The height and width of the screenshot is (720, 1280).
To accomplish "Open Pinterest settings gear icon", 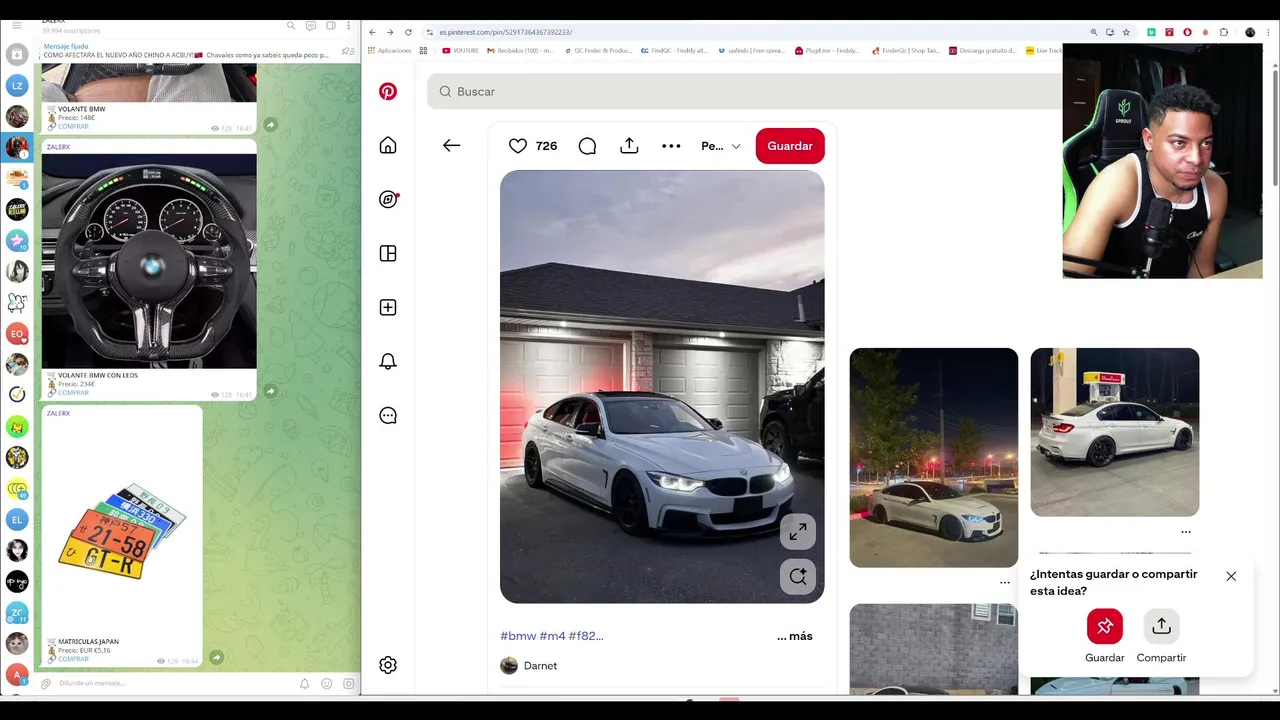I will point(388,665).
